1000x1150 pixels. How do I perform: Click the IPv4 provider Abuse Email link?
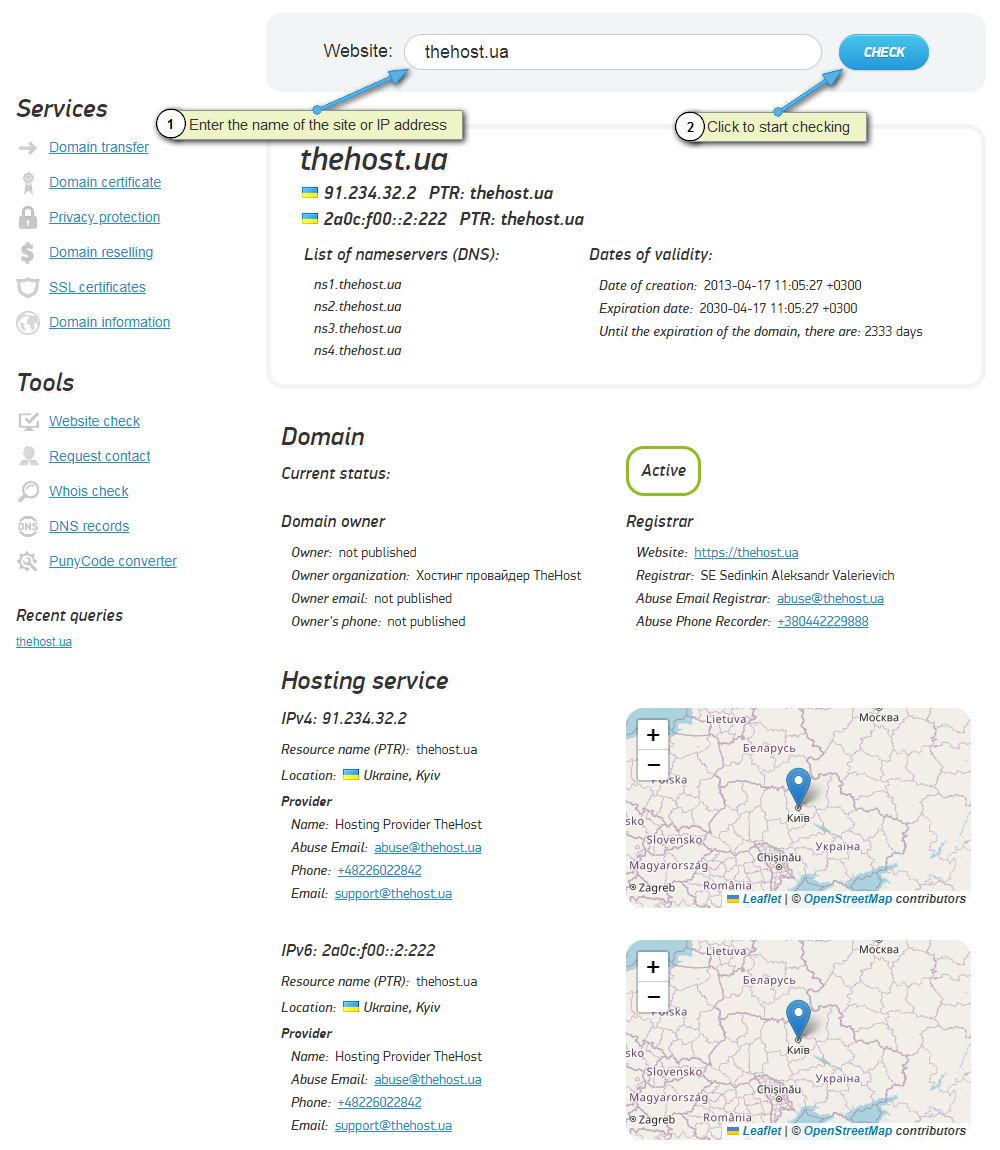pyautogui.click(x=428, y=848)
